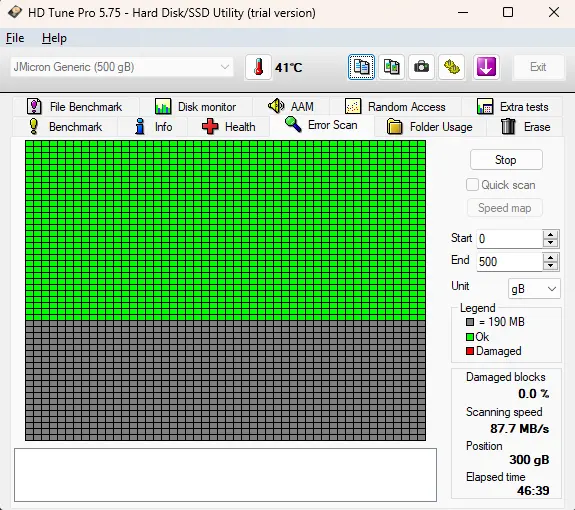The image size is (575, 510).
Task: Click the empty log text box below grid
Action: tap(226, 475)
